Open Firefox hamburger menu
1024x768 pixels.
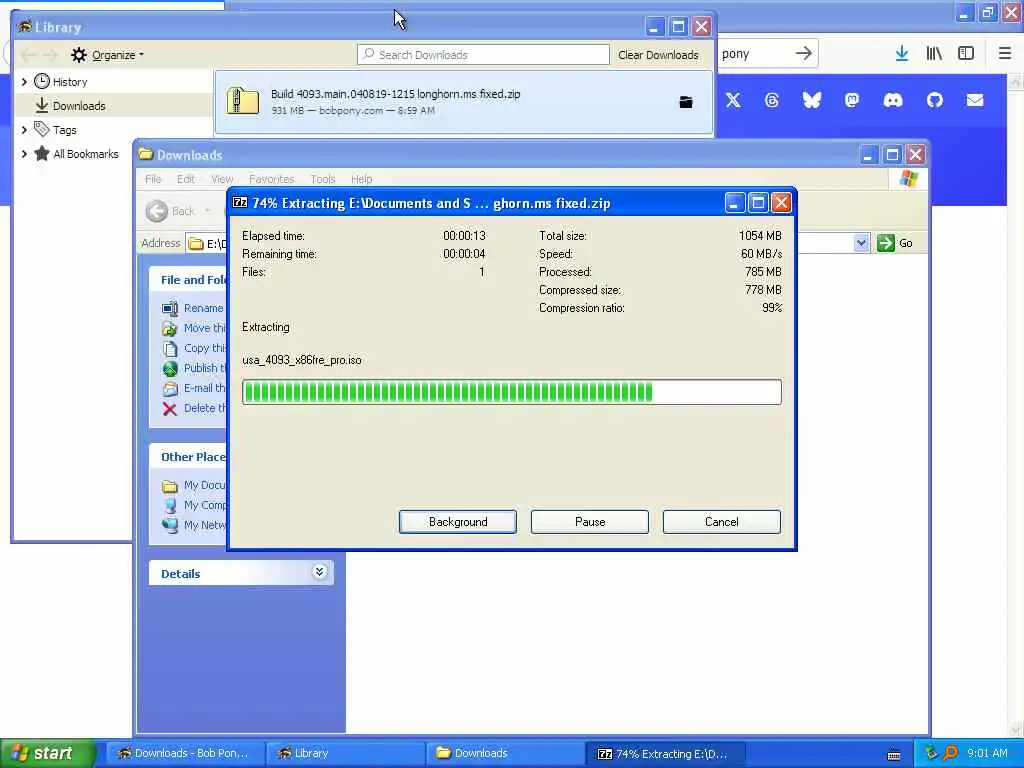[1005, 54]
